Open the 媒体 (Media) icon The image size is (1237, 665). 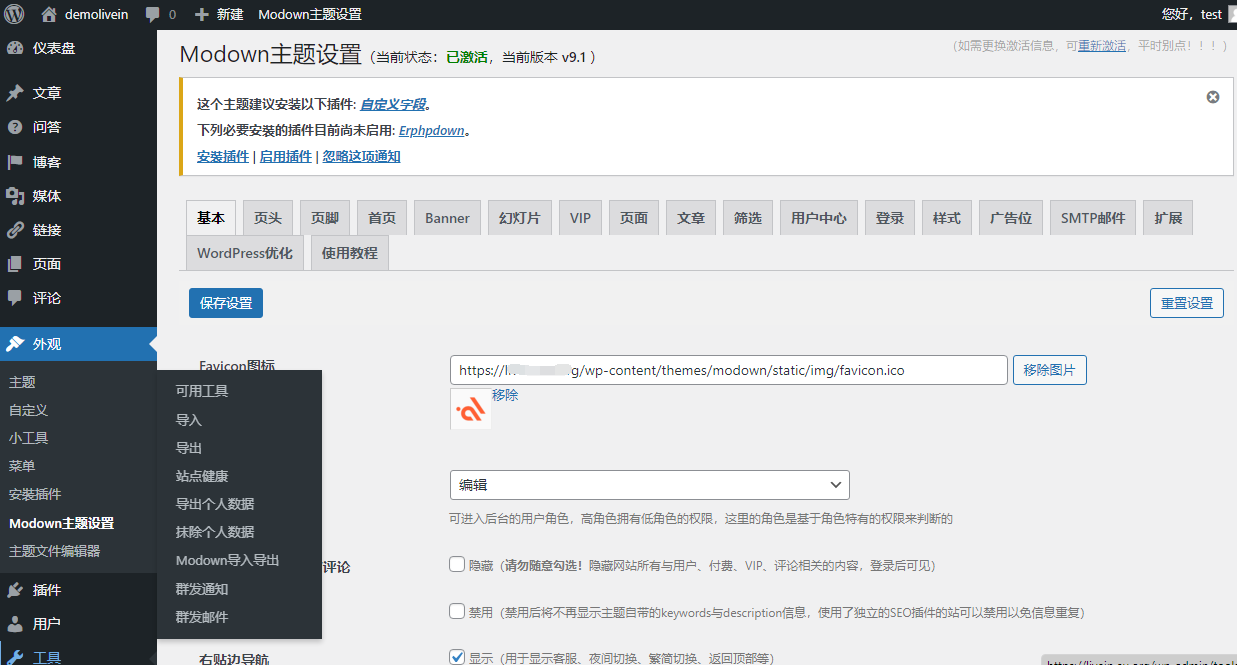16,195
